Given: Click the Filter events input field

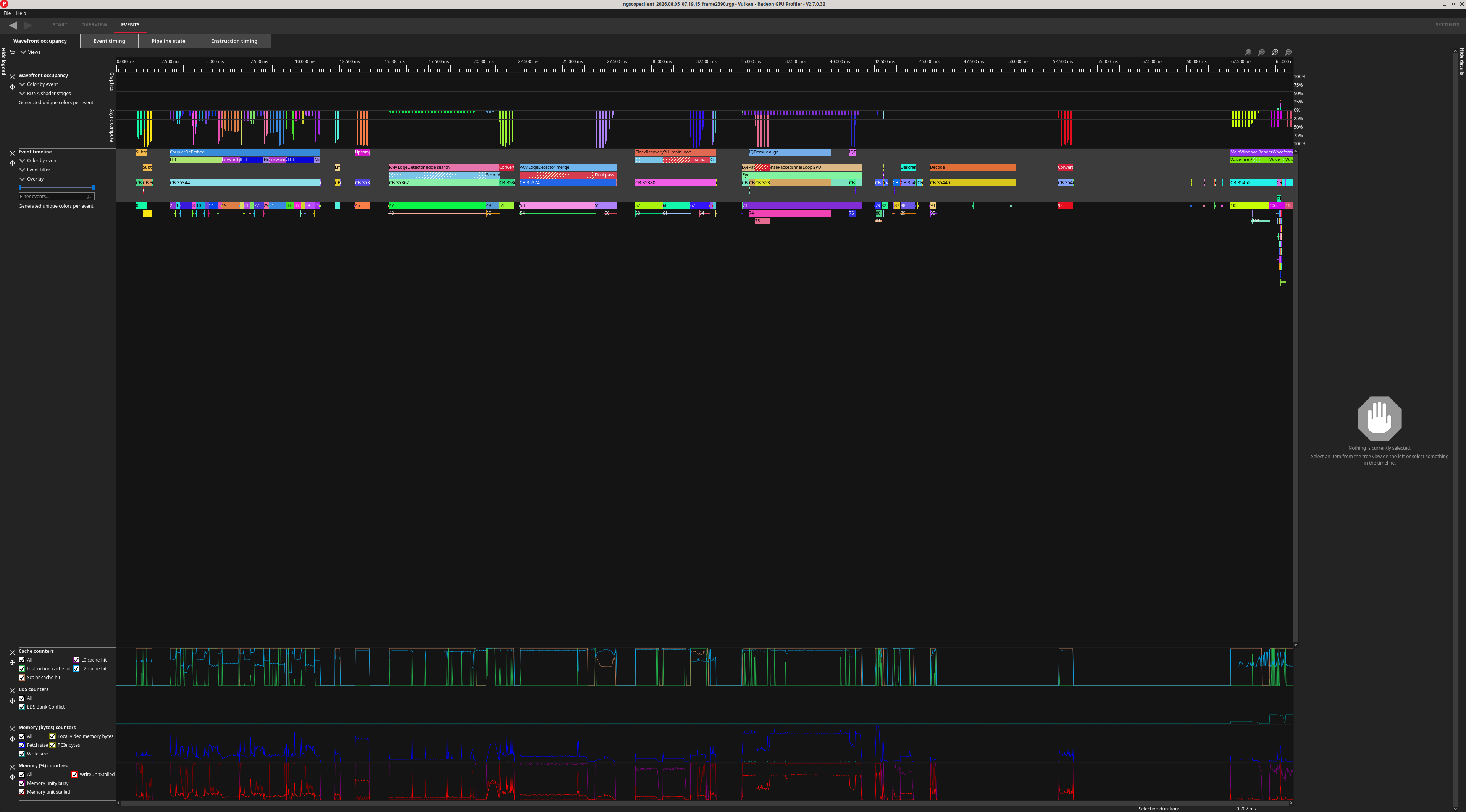Looking at the screenshot, I should 57,196.
